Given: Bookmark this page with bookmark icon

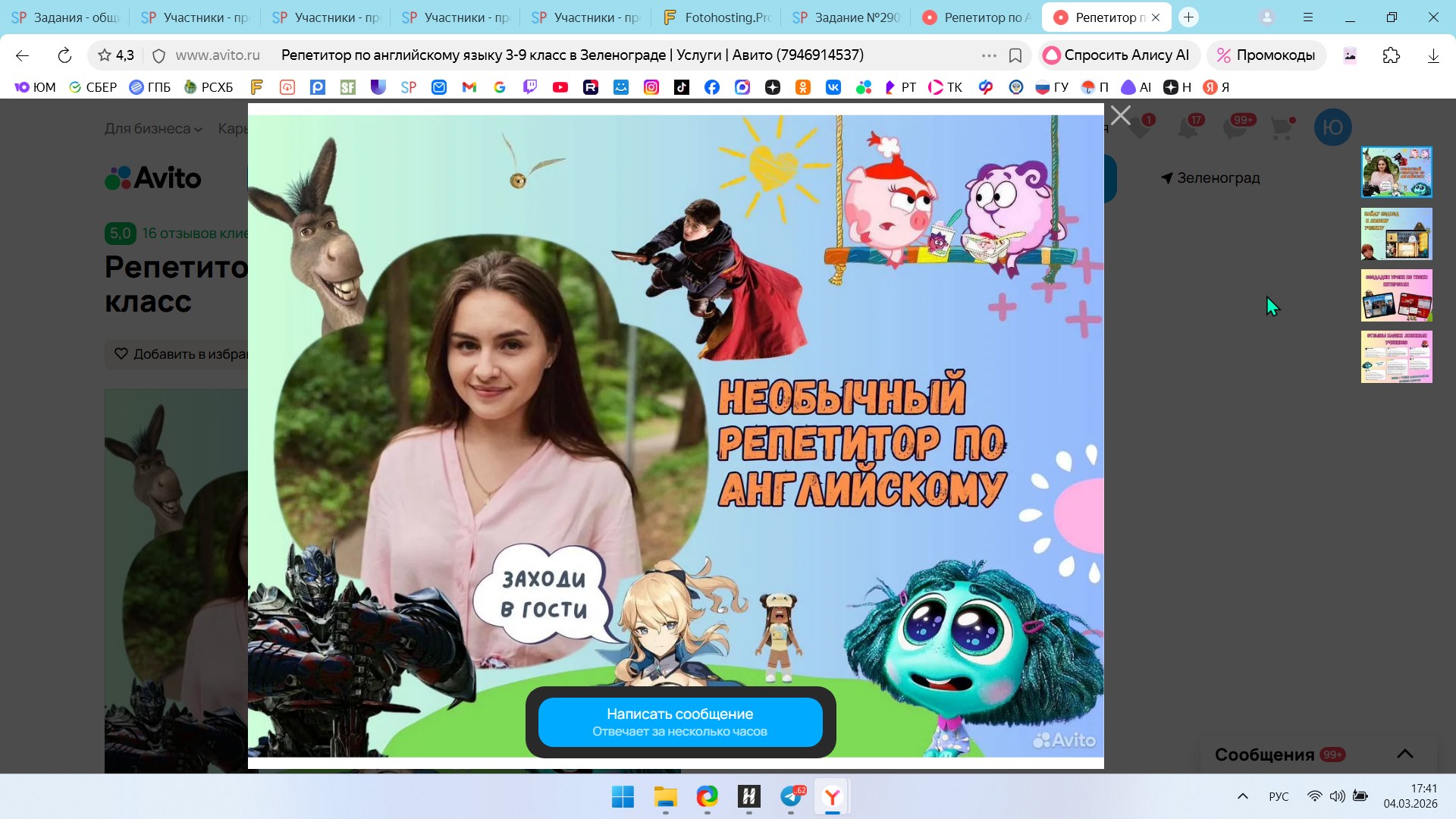Looking at the screenshot, I should [1015, 55].
